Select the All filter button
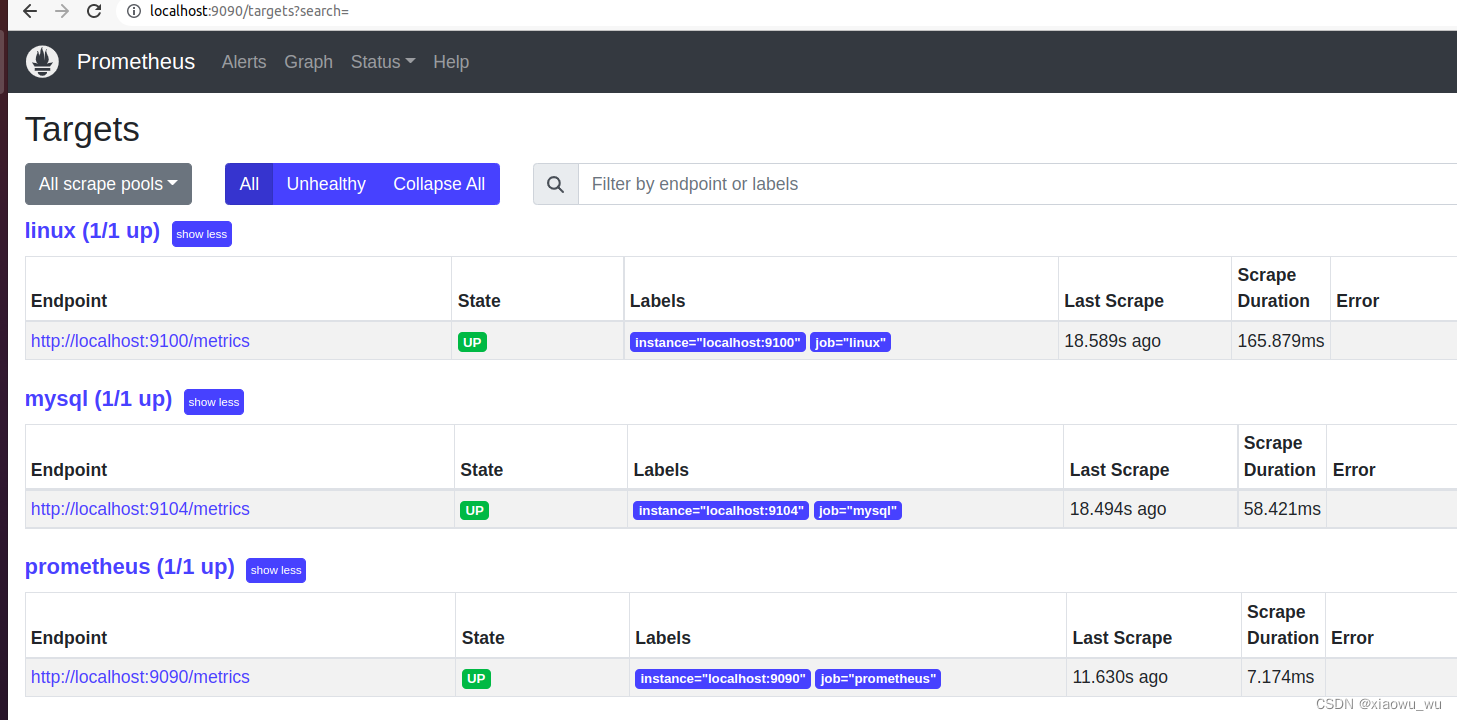Viewport: 1457px width, 720px height. (249, 184)
